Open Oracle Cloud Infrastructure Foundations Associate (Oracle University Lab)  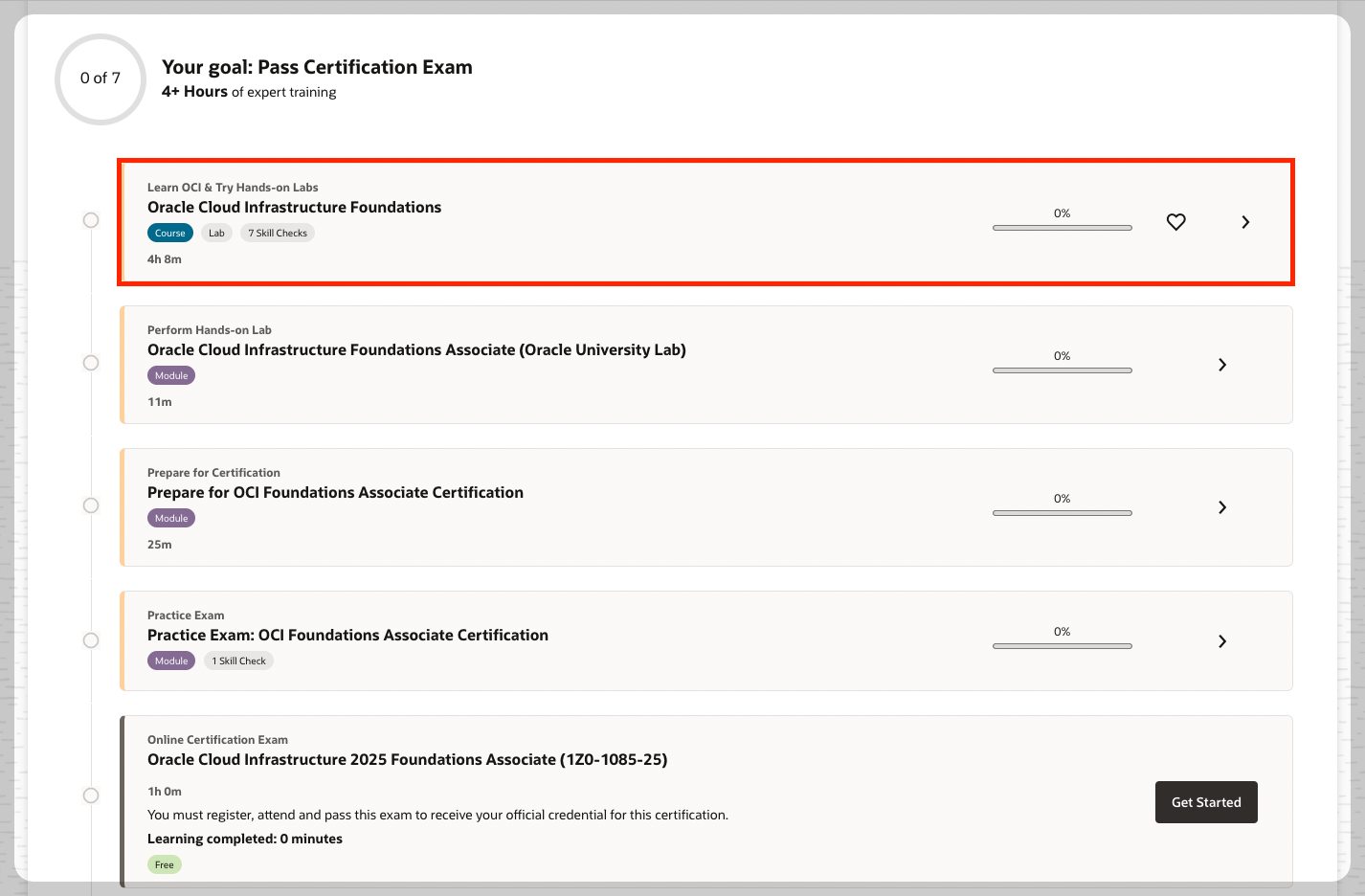[x=416, y=350]
